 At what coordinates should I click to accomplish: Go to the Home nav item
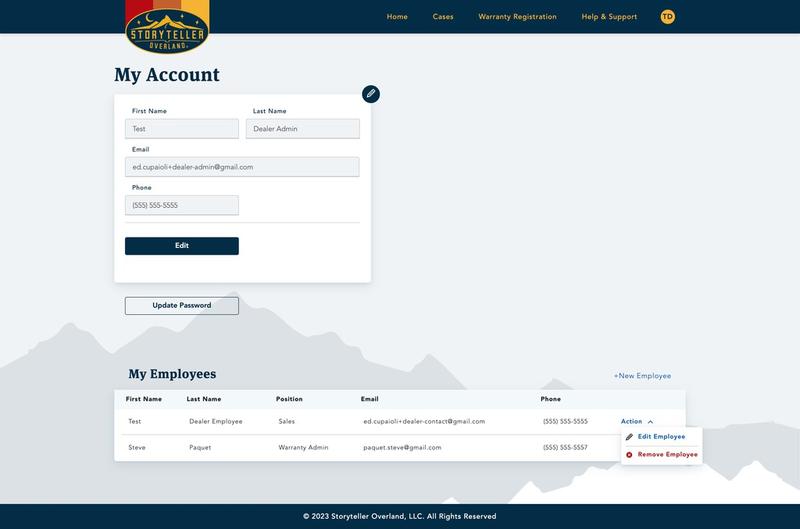397,17
